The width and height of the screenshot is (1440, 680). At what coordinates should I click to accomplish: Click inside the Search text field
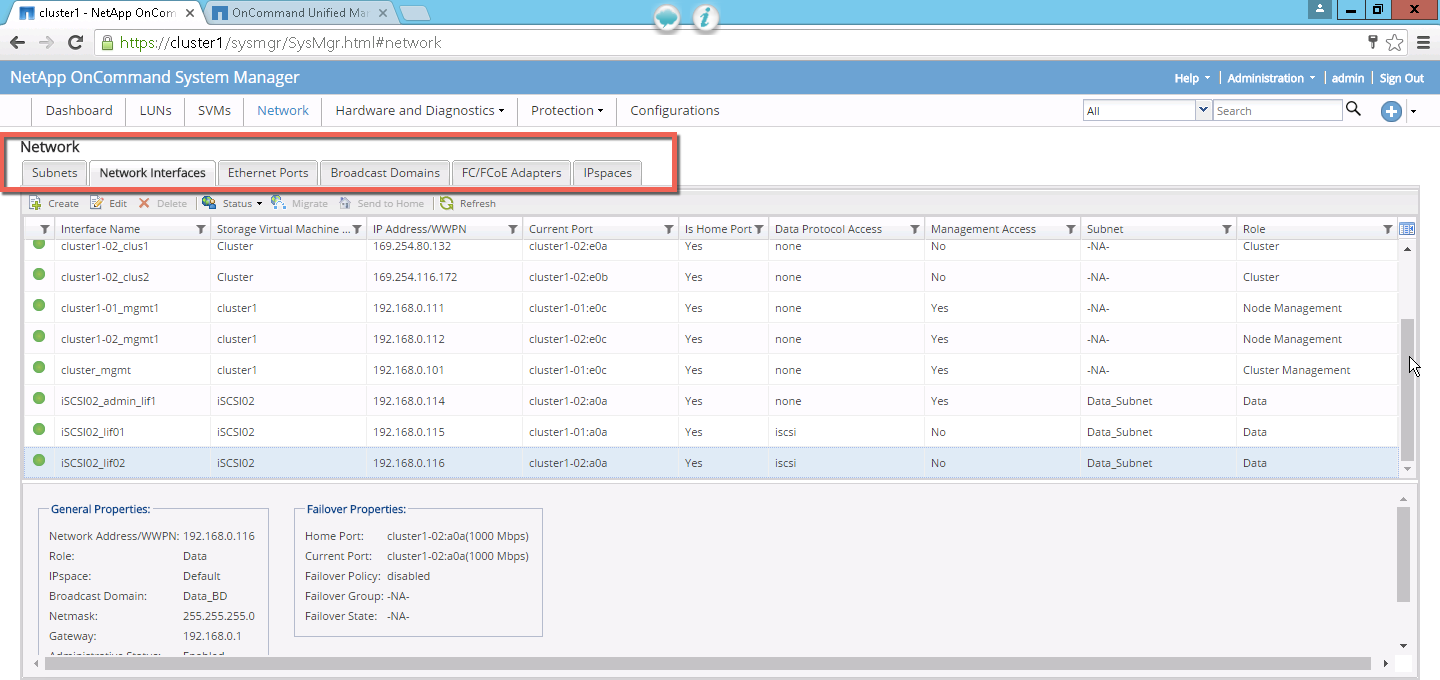(x=1277, y=111)
